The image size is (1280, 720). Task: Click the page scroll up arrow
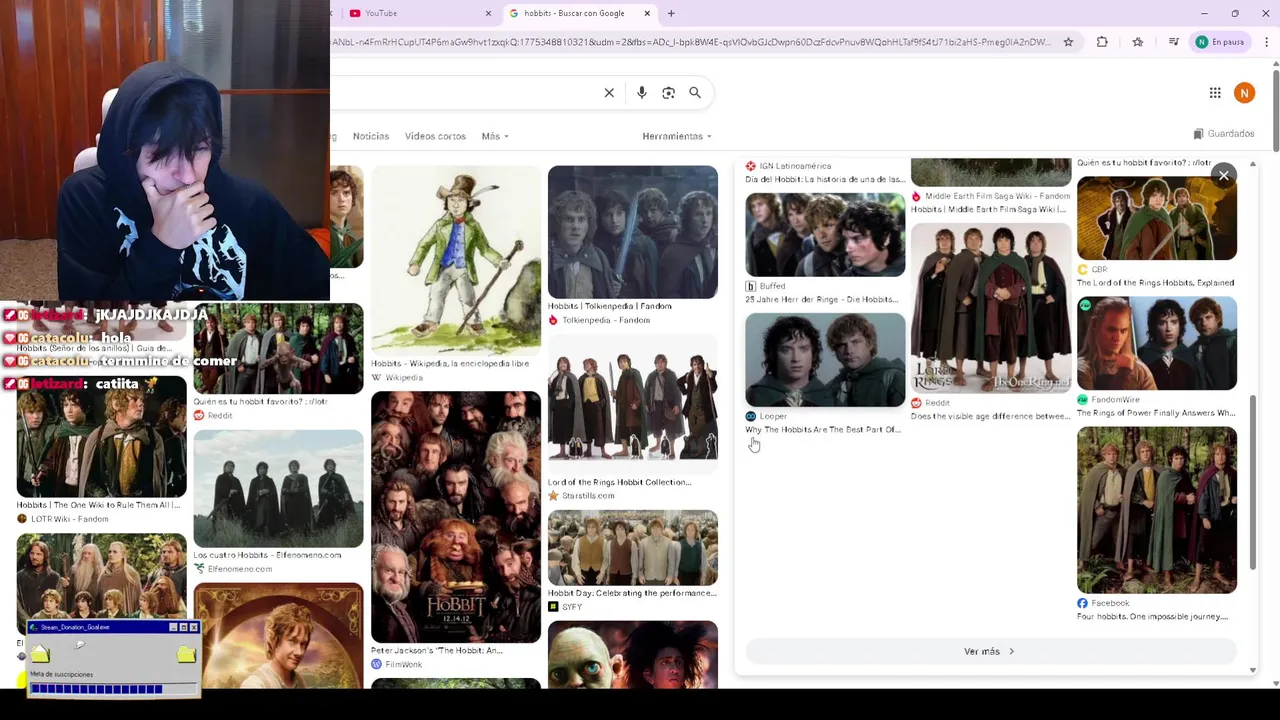[x=1275, y=66]
